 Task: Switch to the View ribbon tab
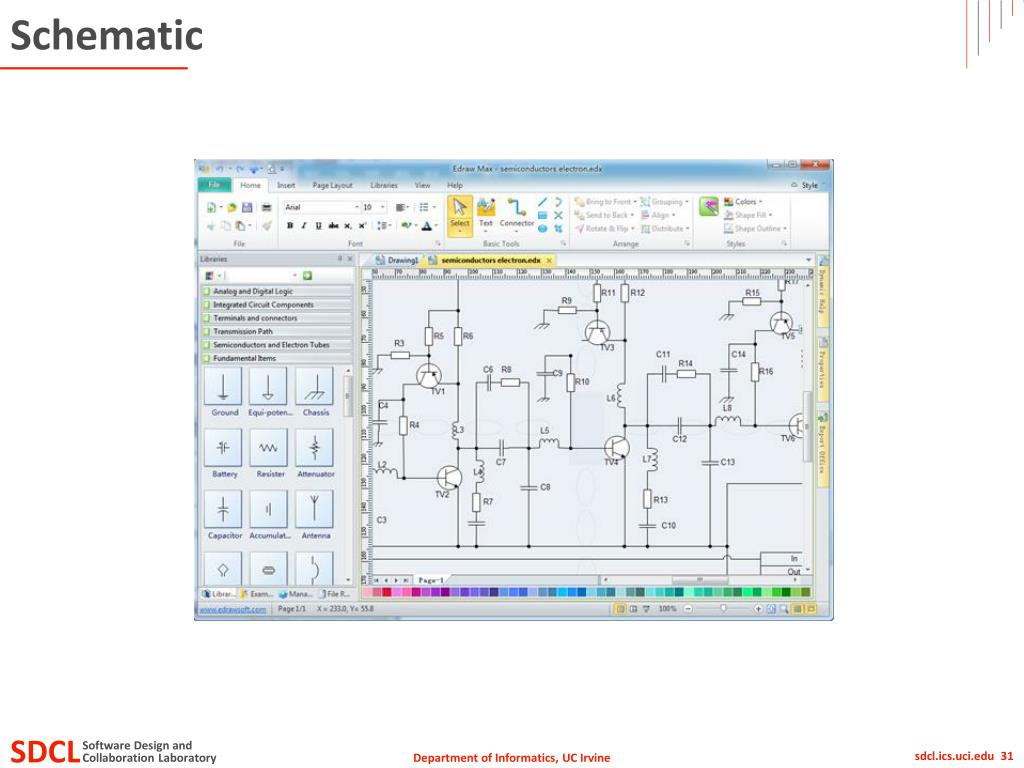[423, 185]
